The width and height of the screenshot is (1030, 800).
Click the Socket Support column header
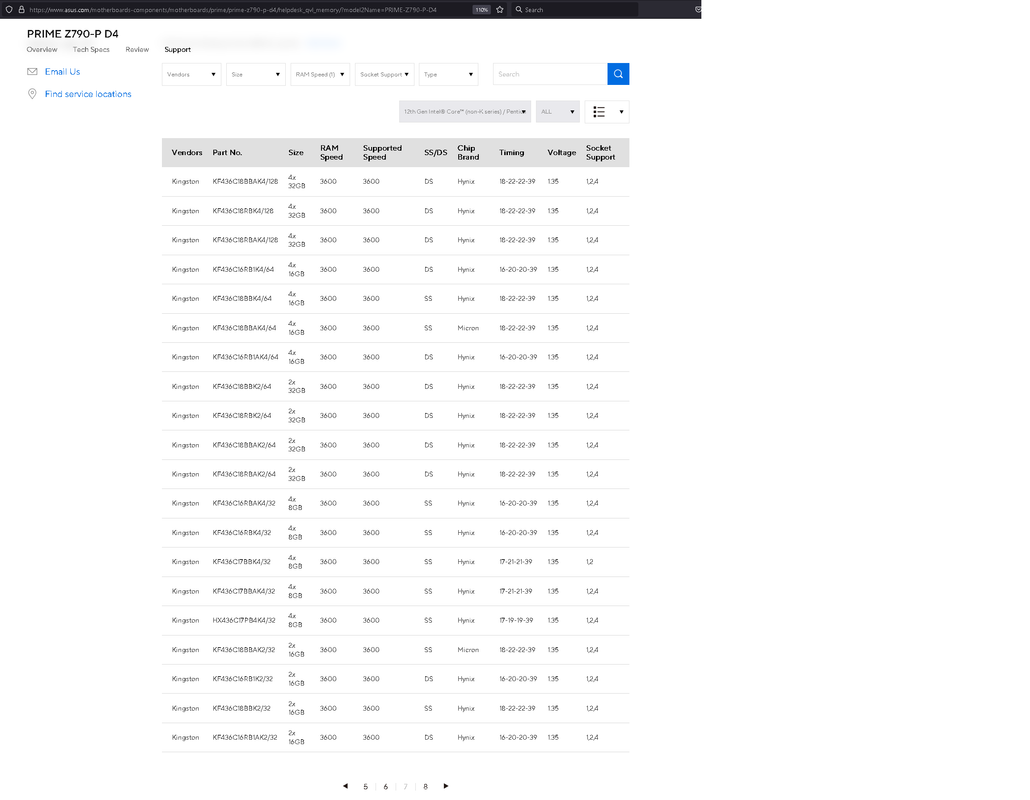[600, 152]
